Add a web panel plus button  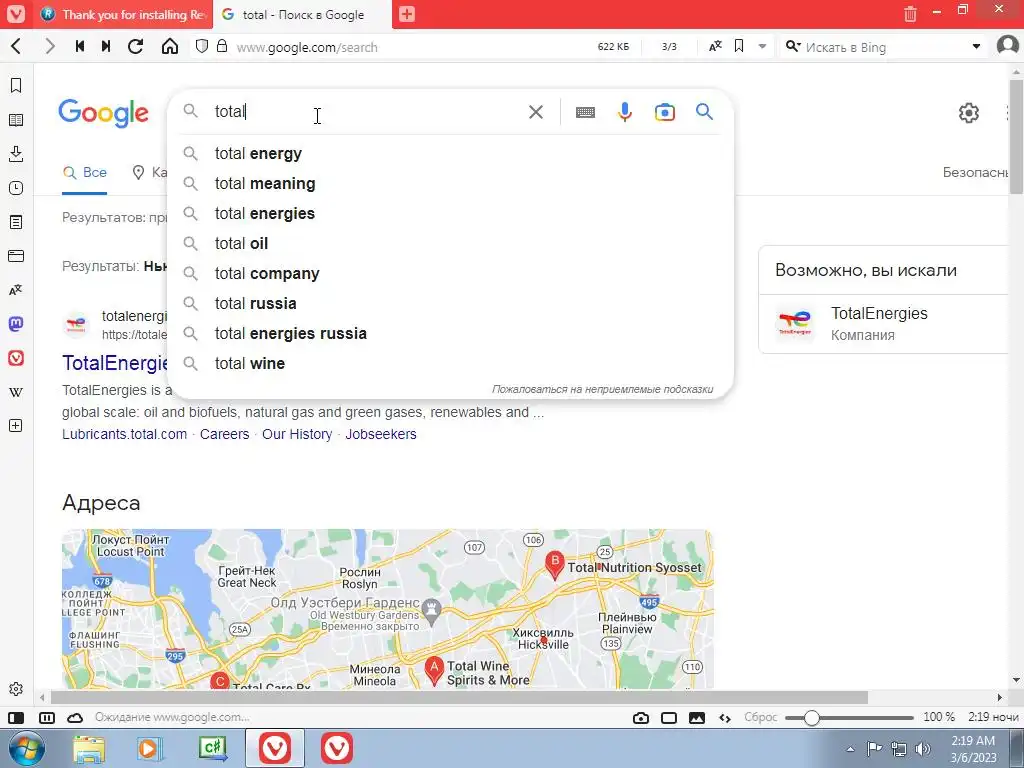point(16,426)
